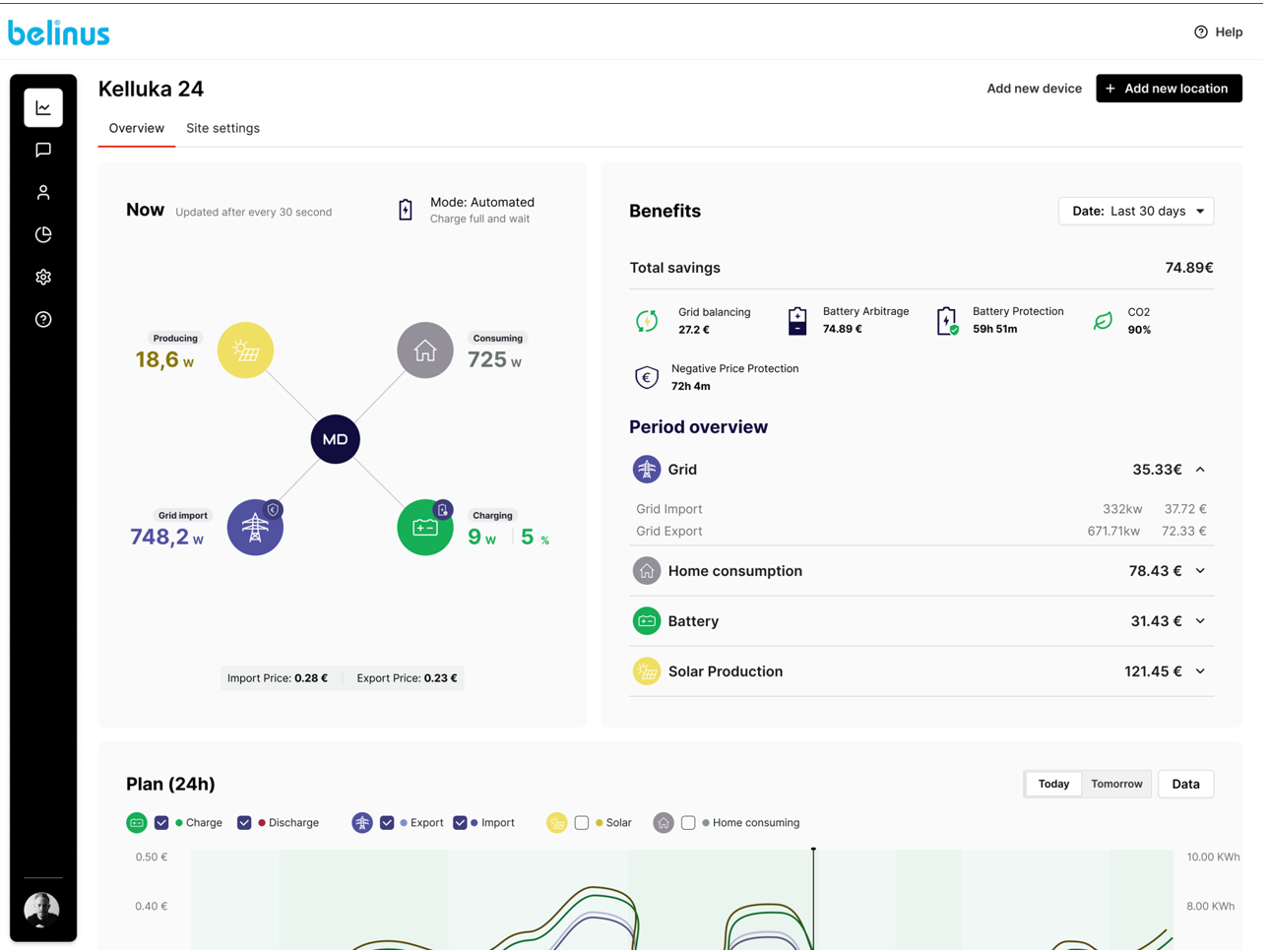Click the user avatar photo in sidebar
This screenshot has height=952, width=1269.
[41, 910]
